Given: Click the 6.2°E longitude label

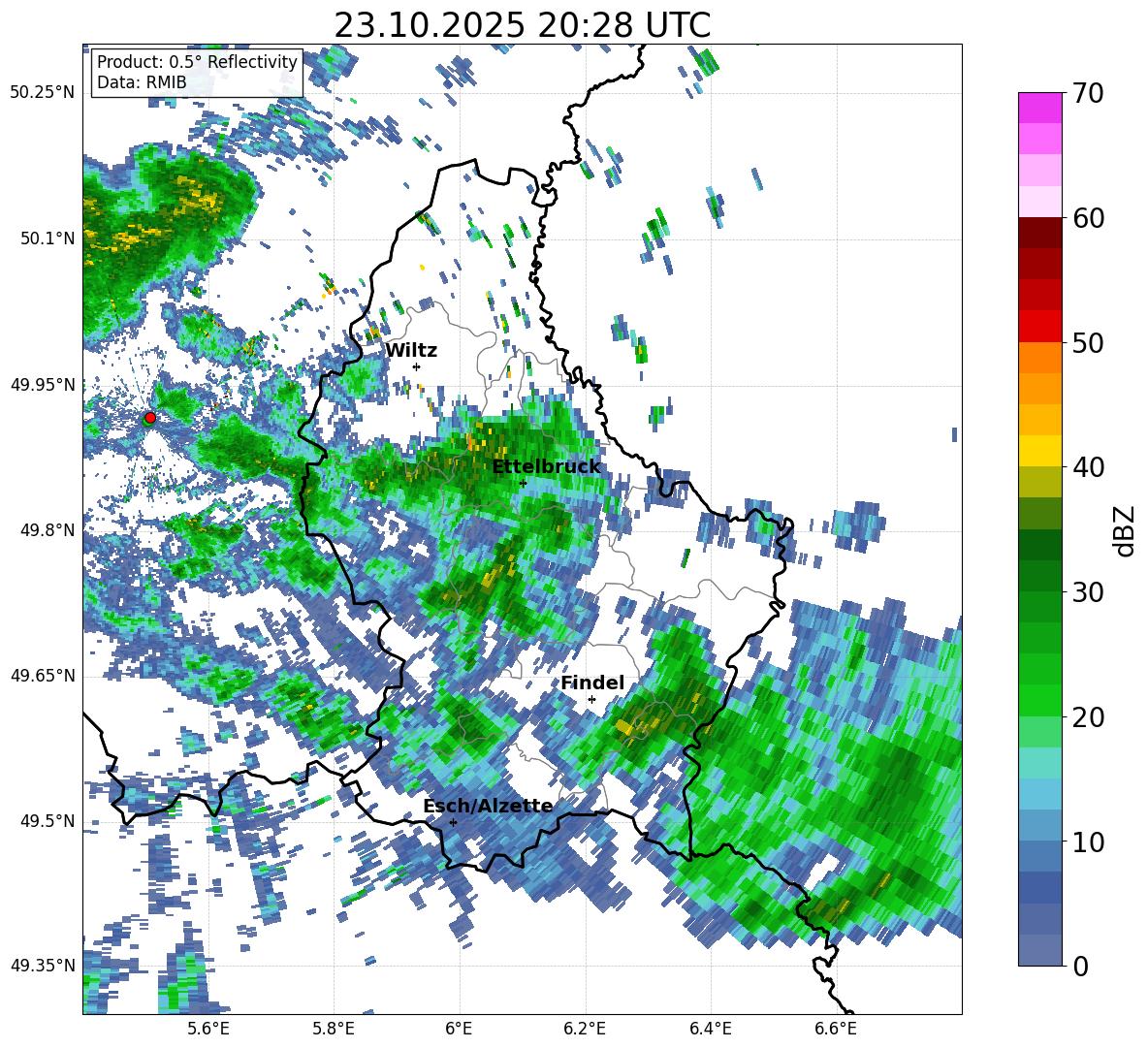Looking at the screenshot, I should [585, 1029].
